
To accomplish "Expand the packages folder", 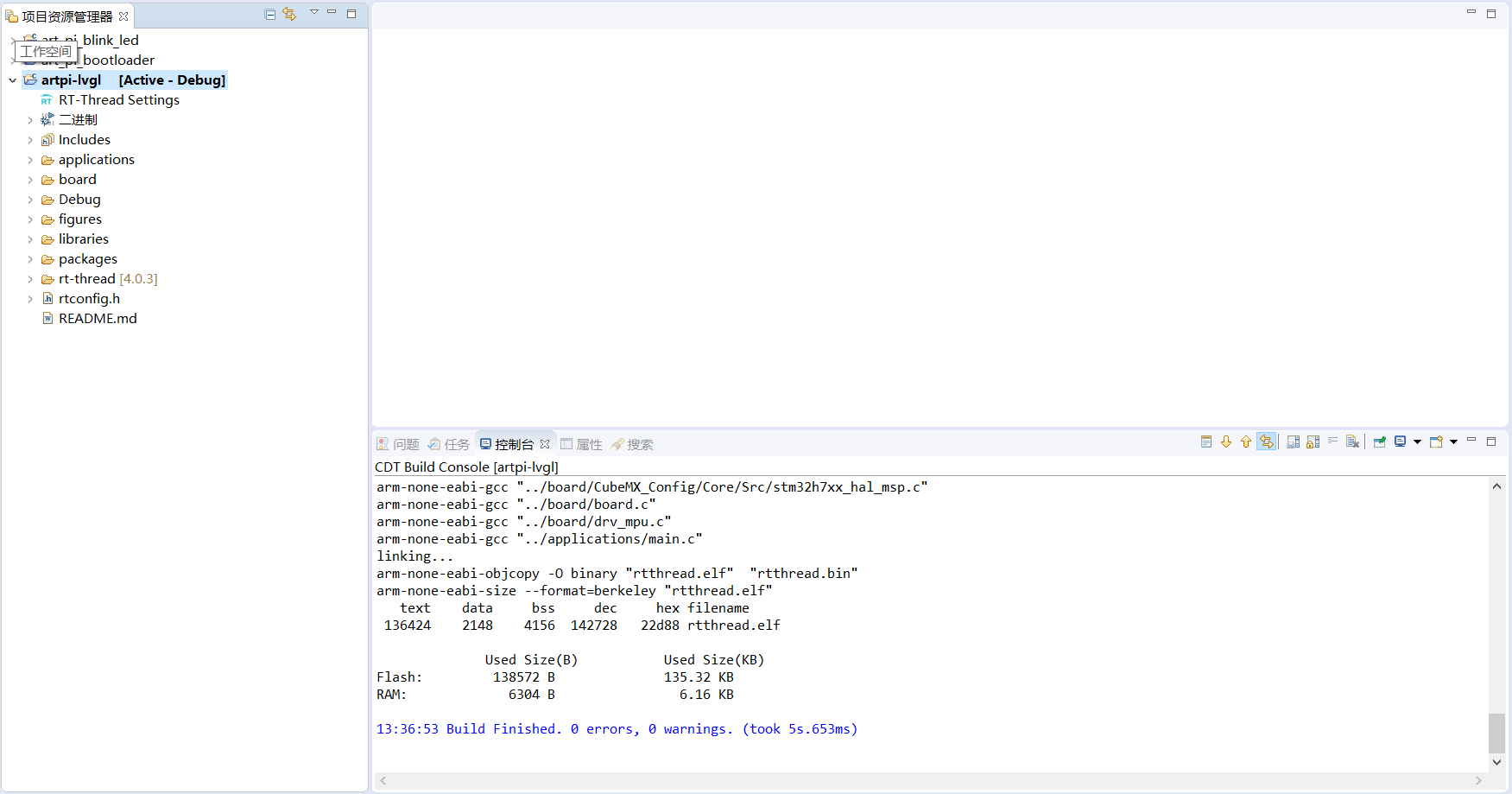I will (30, 259).
